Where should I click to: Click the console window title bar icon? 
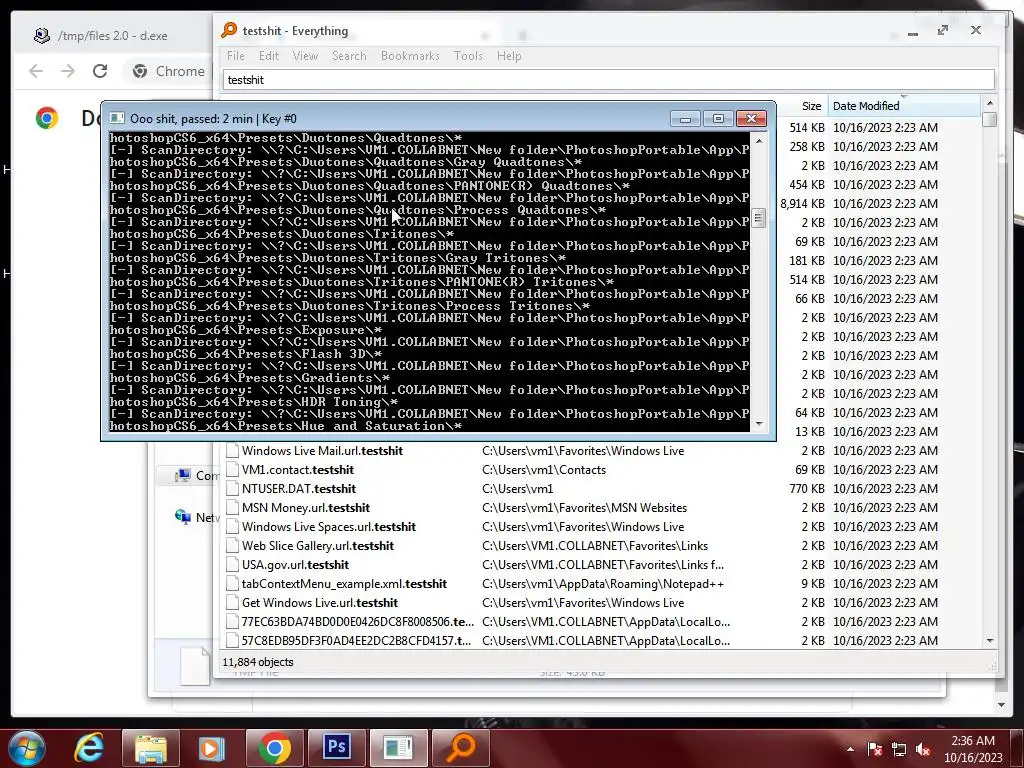(117, 118)
